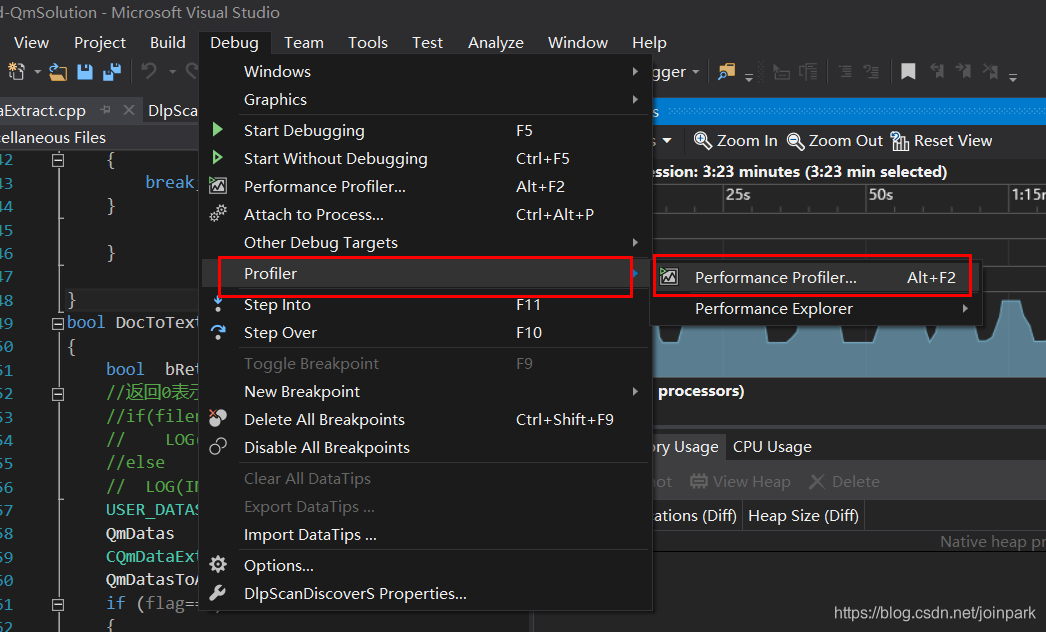The height and width of the screenshot is (632, 1046).
Task: Click the Open File folder icon
Action: (58, 71)
